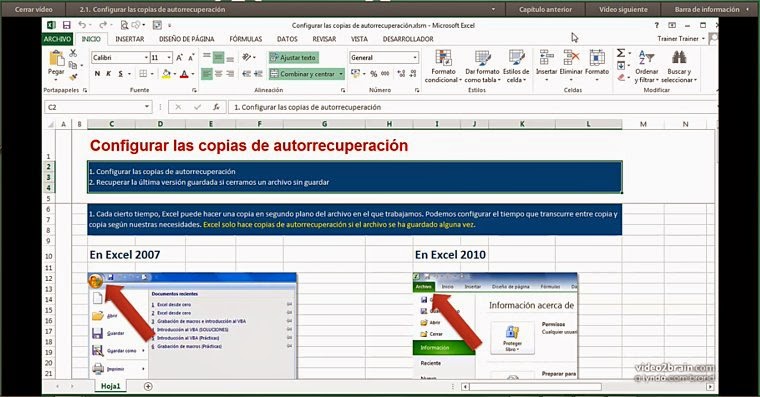Screen dimensions: 760x397
Task: Click the C2 name box field
Action: click(98, 107)
